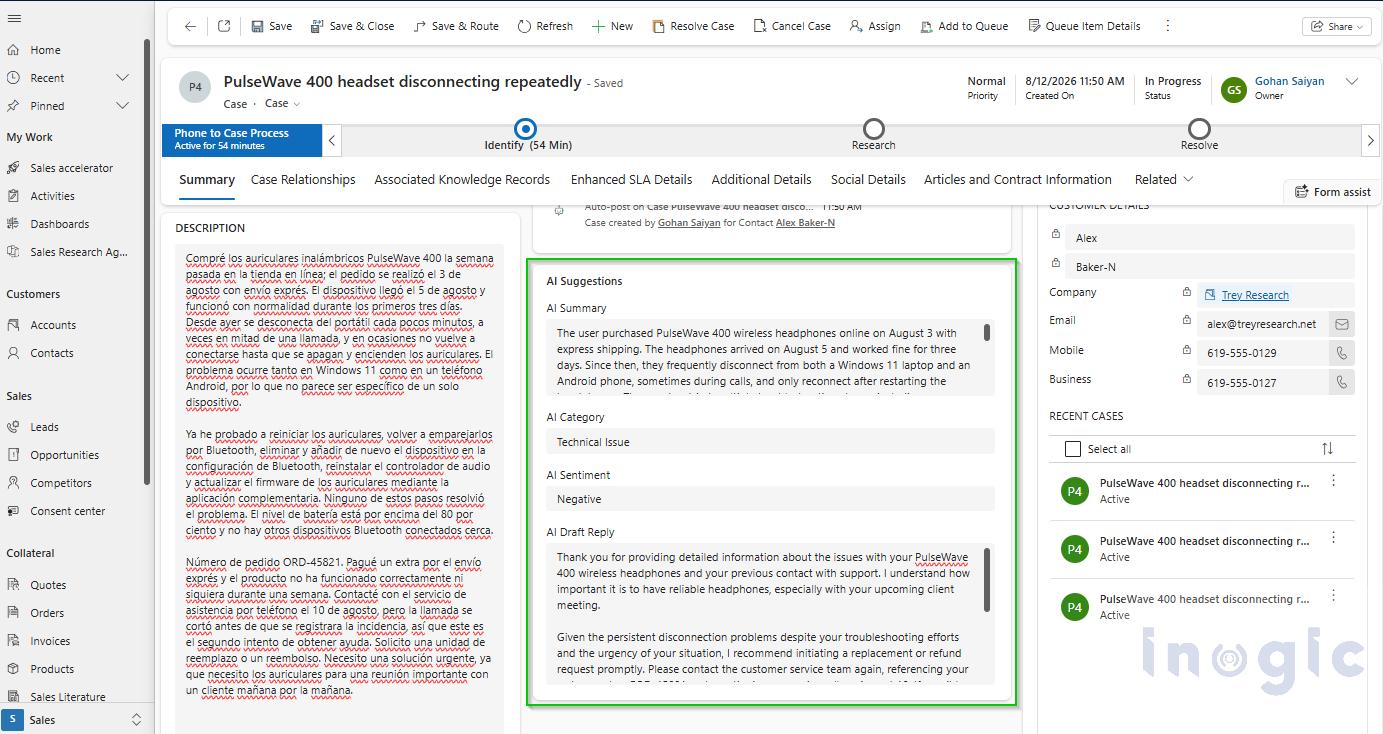
Task: Open Competitors in sidebar
Action: click(60, 483)
